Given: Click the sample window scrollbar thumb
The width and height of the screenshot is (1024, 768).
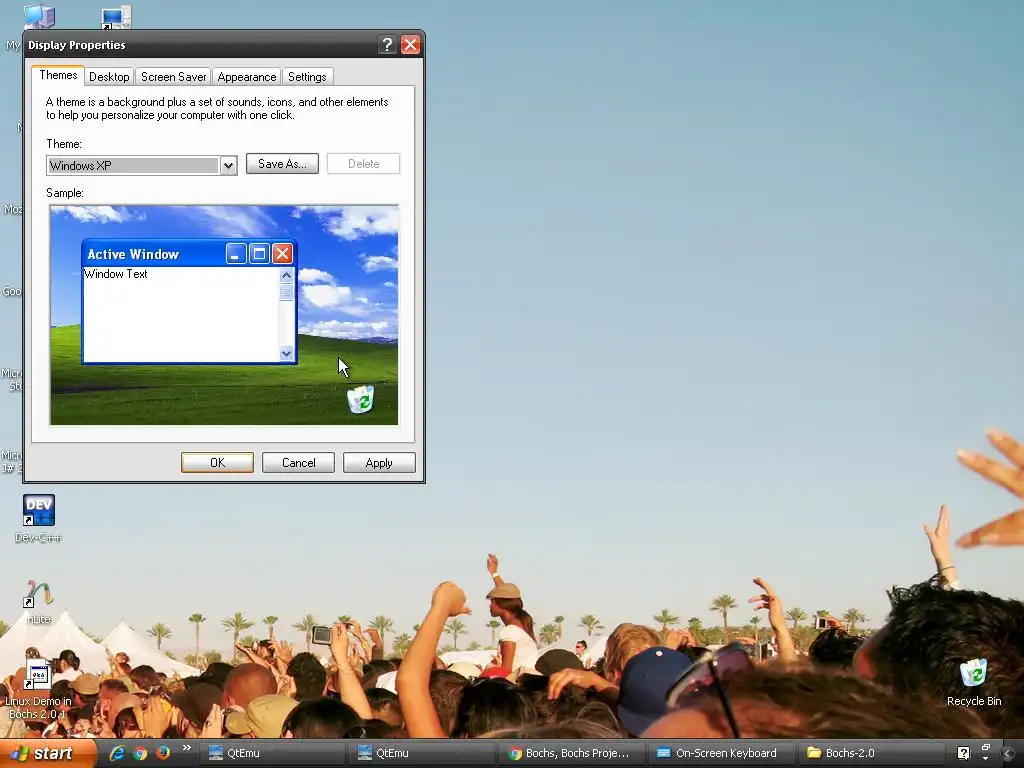Looking at the screenshot, I should pos(286,292).
